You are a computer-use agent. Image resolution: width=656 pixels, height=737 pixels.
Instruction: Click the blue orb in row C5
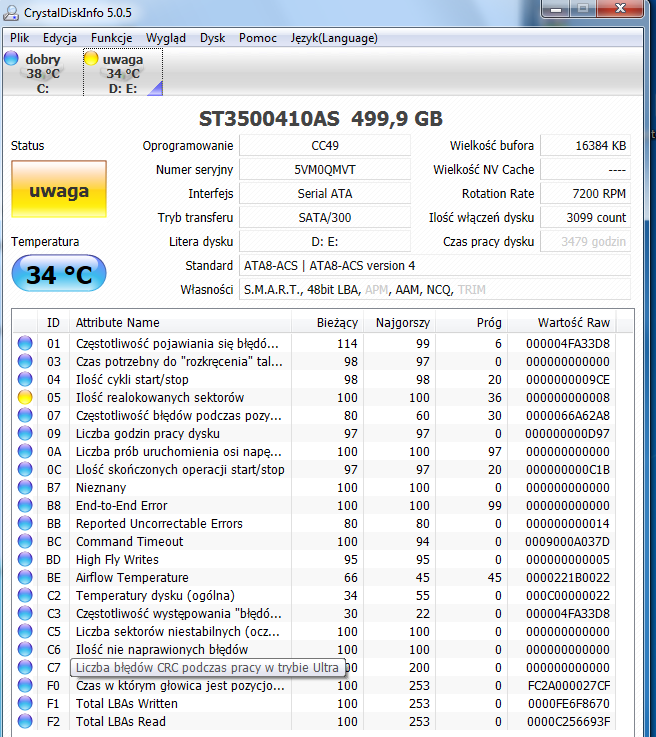[x=25, y=631]
